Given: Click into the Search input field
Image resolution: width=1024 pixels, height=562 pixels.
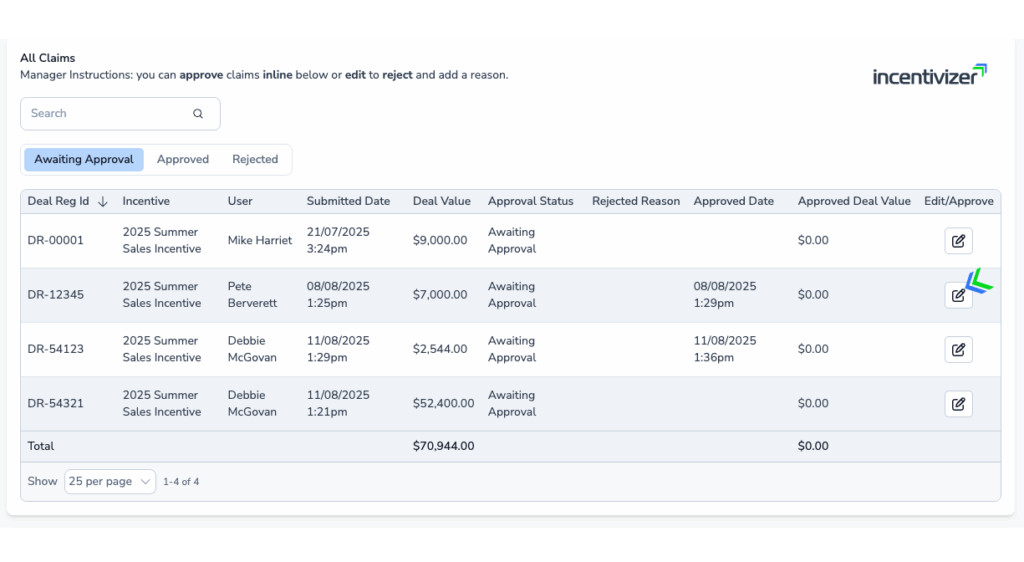Looking at the screenshot, I should pos(105,114).
